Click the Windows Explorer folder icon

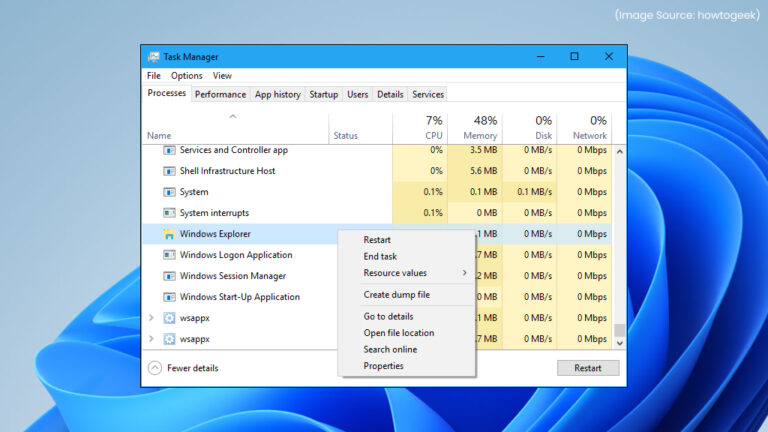[x=169, y=234]
